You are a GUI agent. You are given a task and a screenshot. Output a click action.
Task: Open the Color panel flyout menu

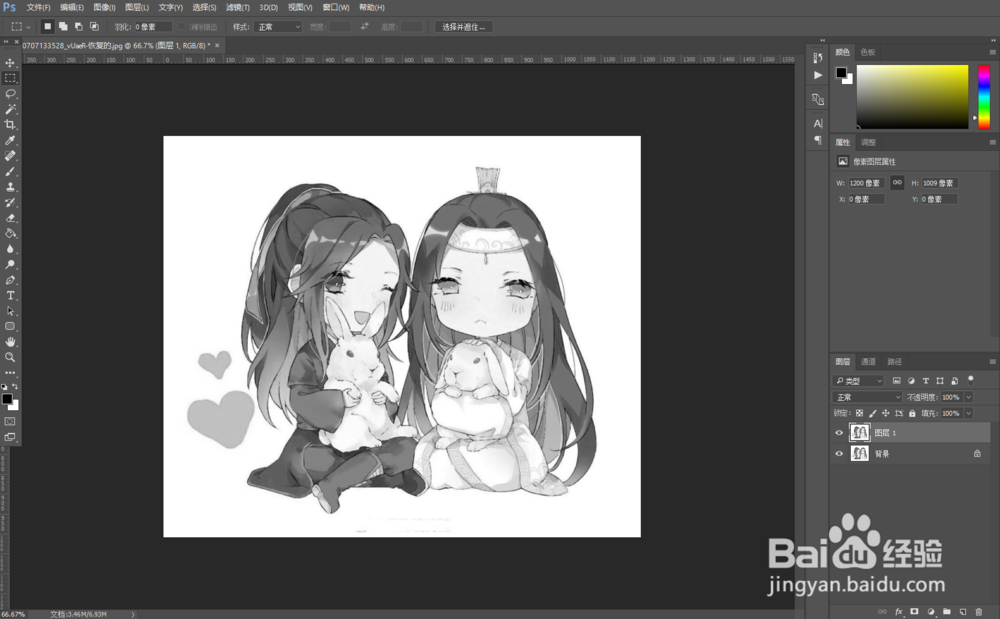[992, 52]
